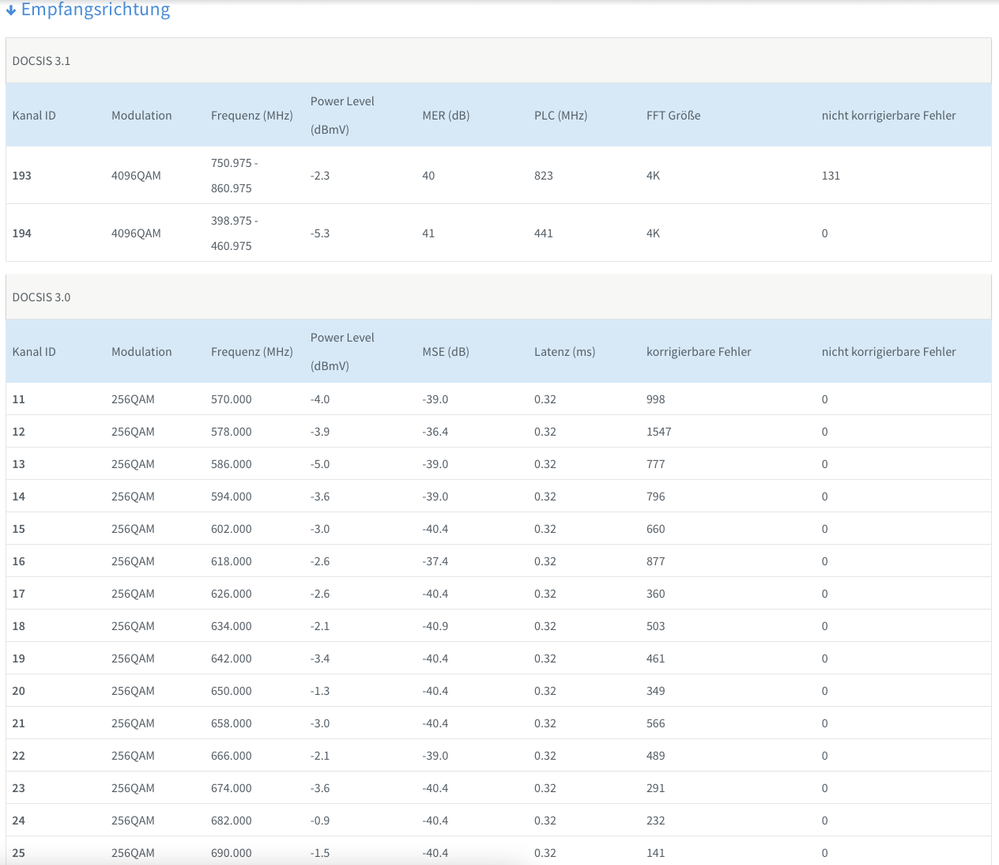Click the Latenz (ms) column header
999x865 pixels.
click(x=564, y=351)
